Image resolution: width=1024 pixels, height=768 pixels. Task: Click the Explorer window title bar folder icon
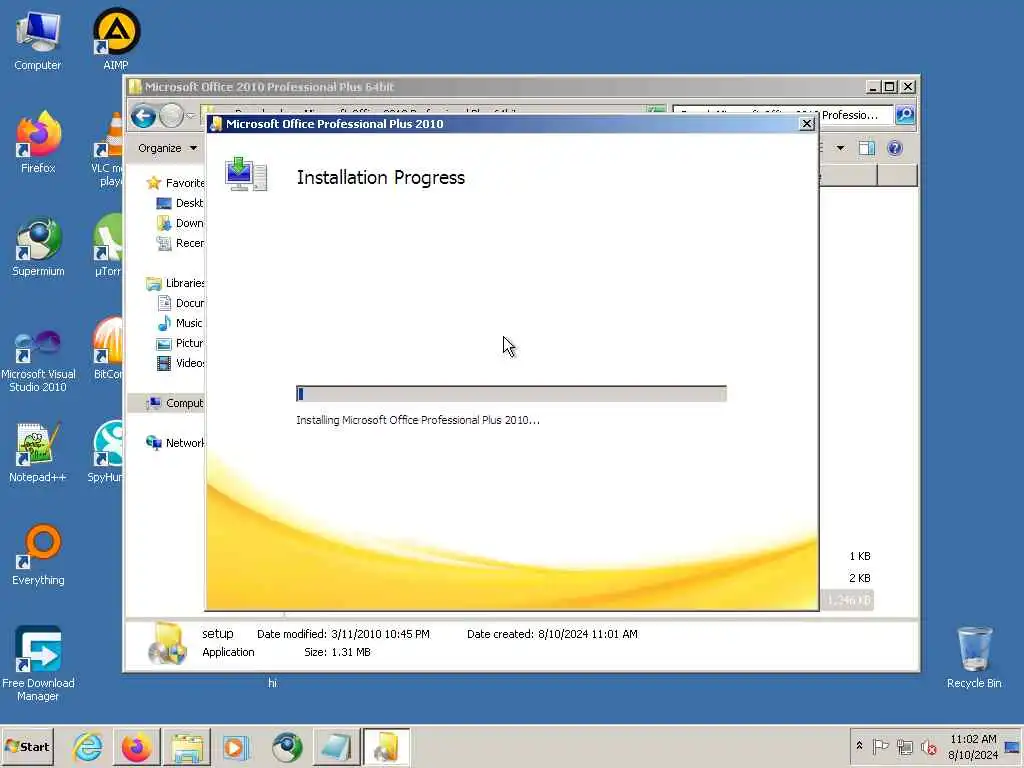(135, 86)
